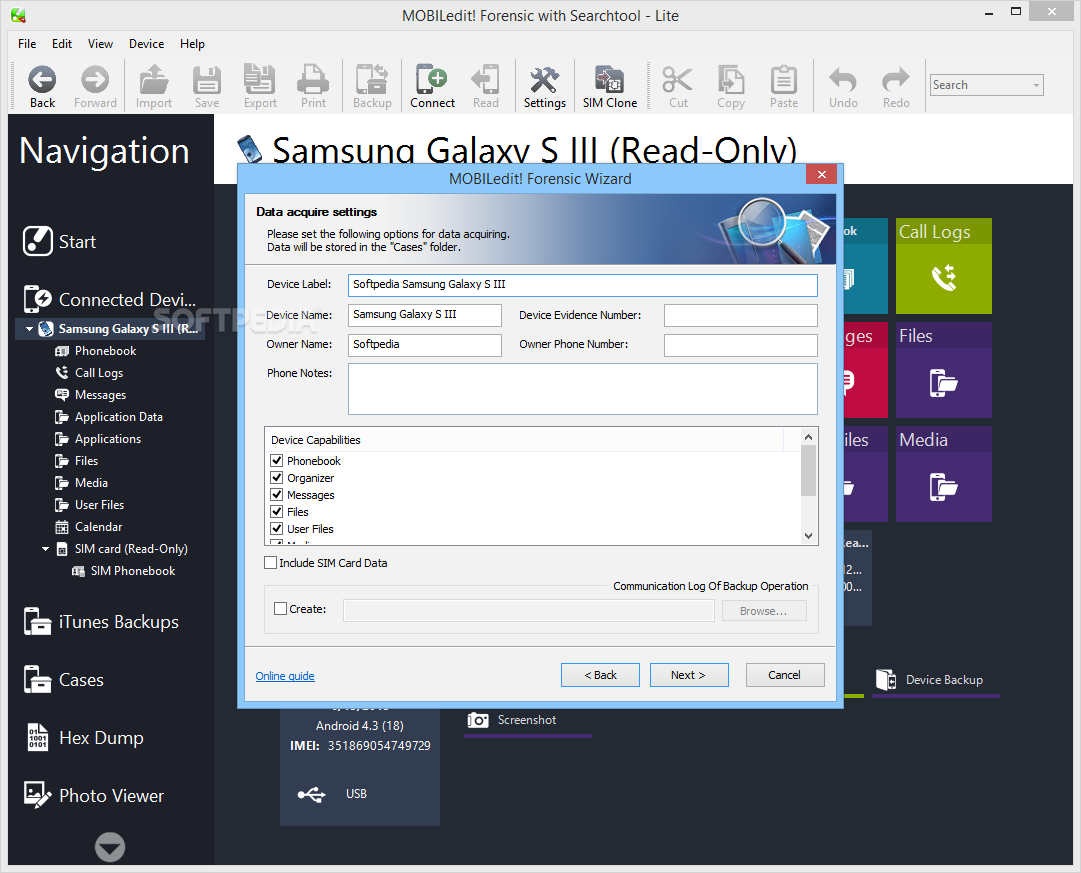Image resolution: width=1081 pixels, height=873 pixels.
Task: Click the Next > button
Action: tap(689, 675)
